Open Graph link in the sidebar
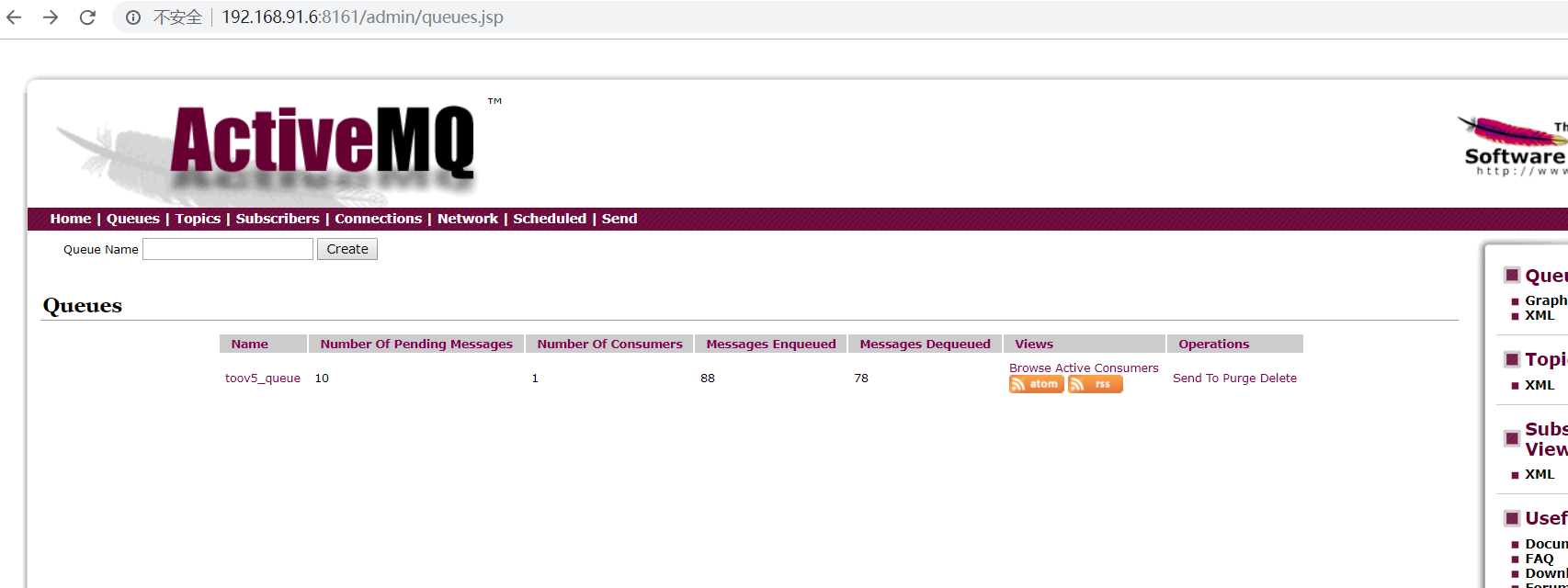Image resolution: width=1568 pixels, height=588 pixels. pos(1546,300)
